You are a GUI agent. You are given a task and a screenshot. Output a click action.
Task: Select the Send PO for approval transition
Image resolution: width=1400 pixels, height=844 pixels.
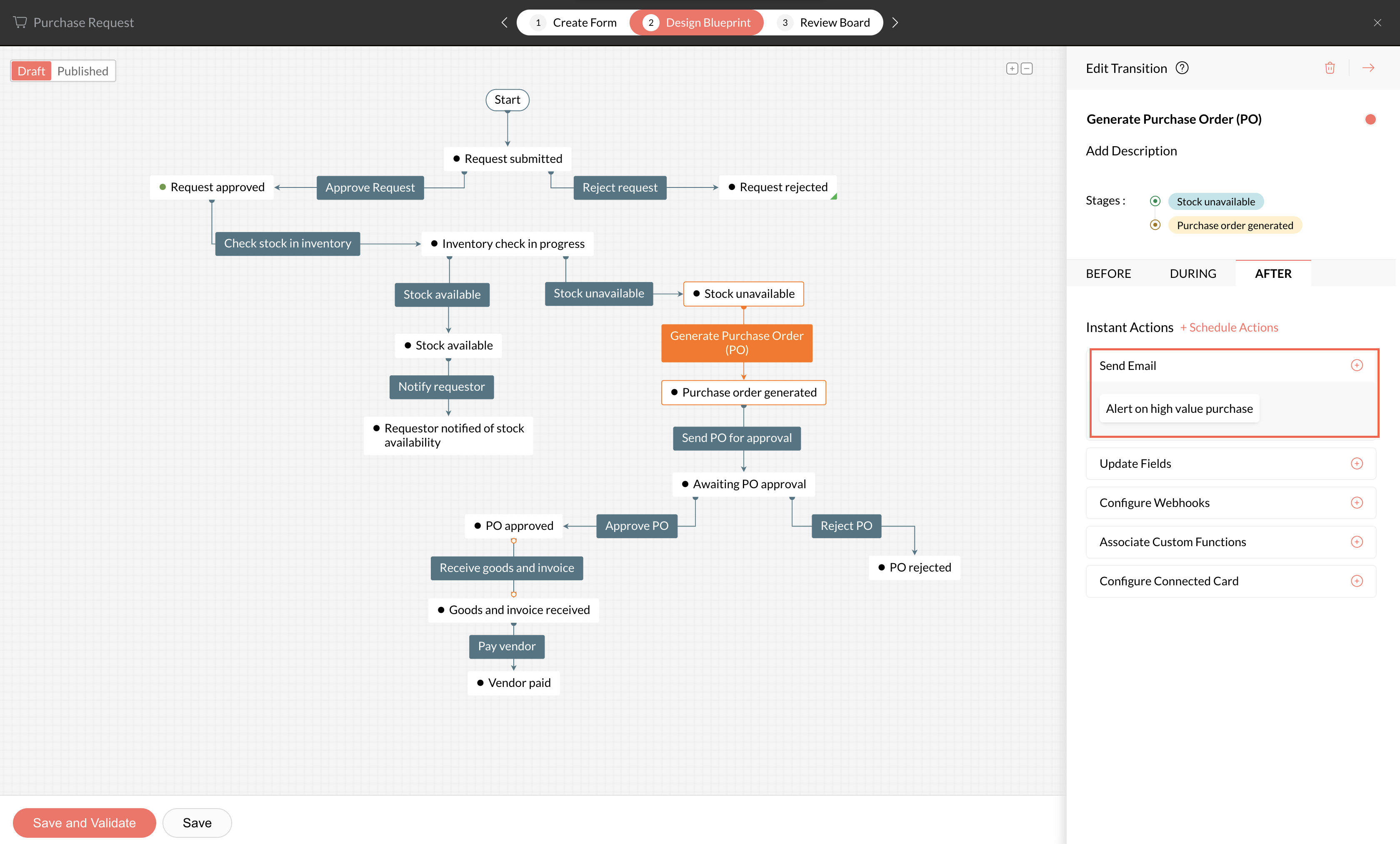pyautogui.click(x=736, y=438)
